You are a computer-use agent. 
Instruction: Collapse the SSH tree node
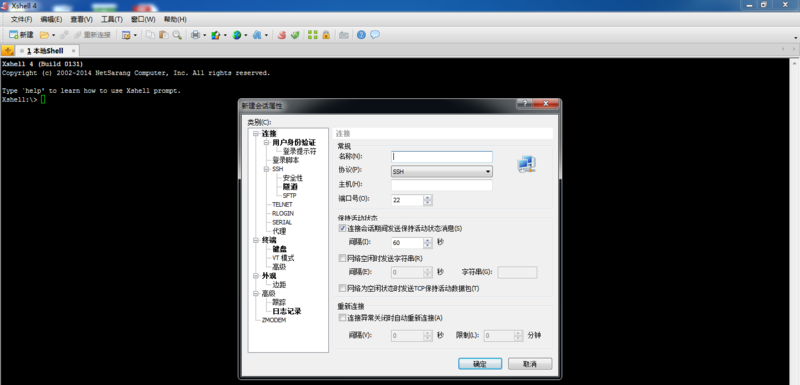(x=266, y=169)
